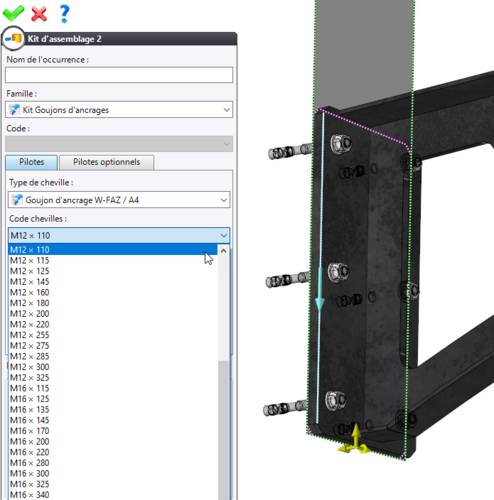Open help via blue question mark
The width and height of the screenshot is (494, 500).
point(64,14)
